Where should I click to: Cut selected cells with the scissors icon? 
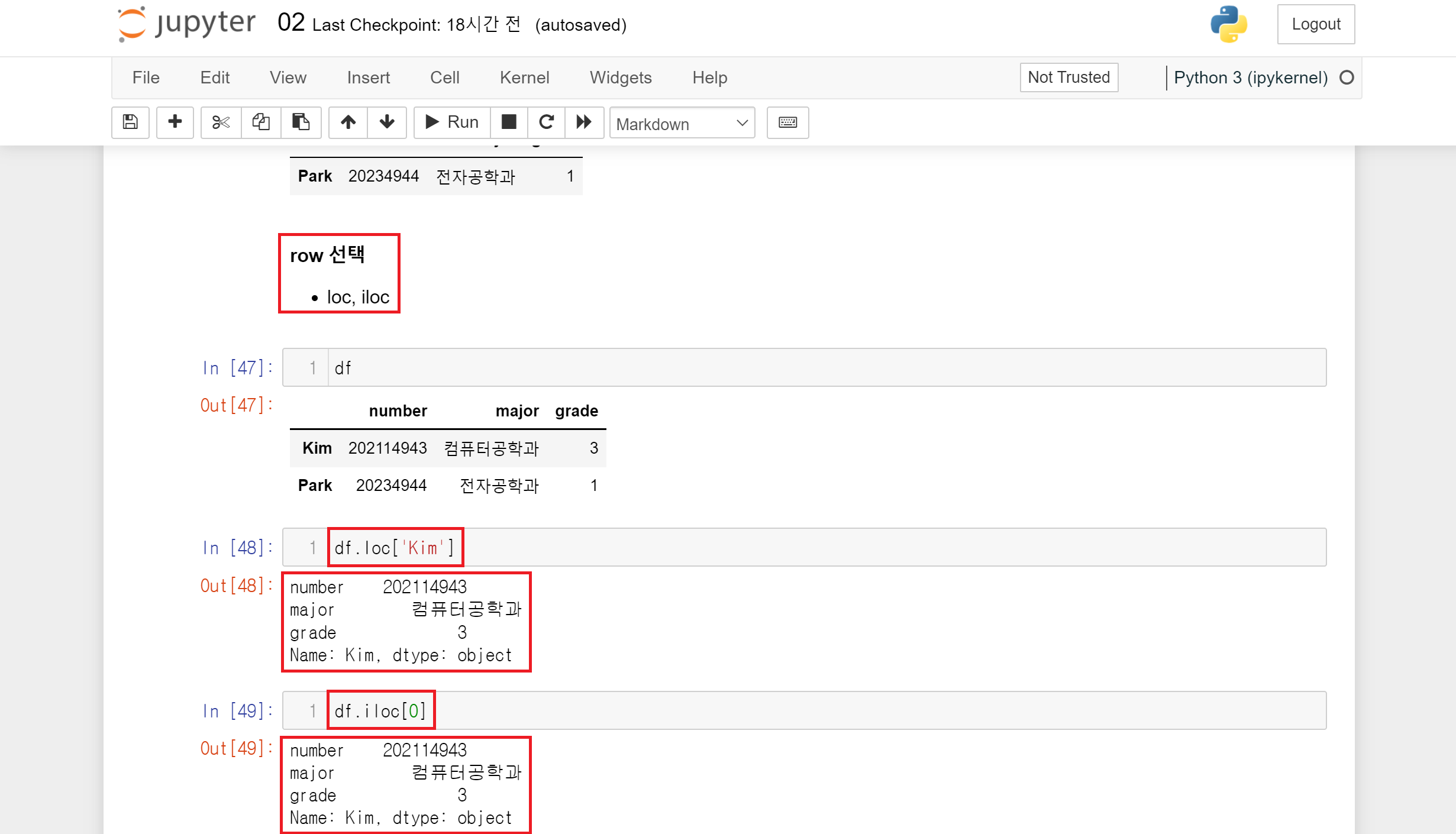[x=221, y=122]
